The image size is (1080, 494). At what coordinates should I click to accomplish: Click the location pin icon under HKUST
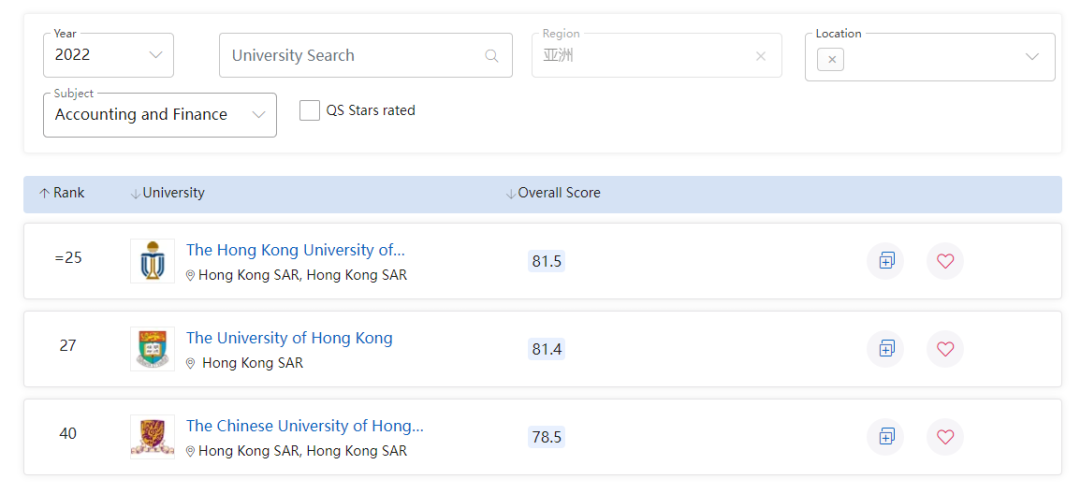click(x=191, y=276)
